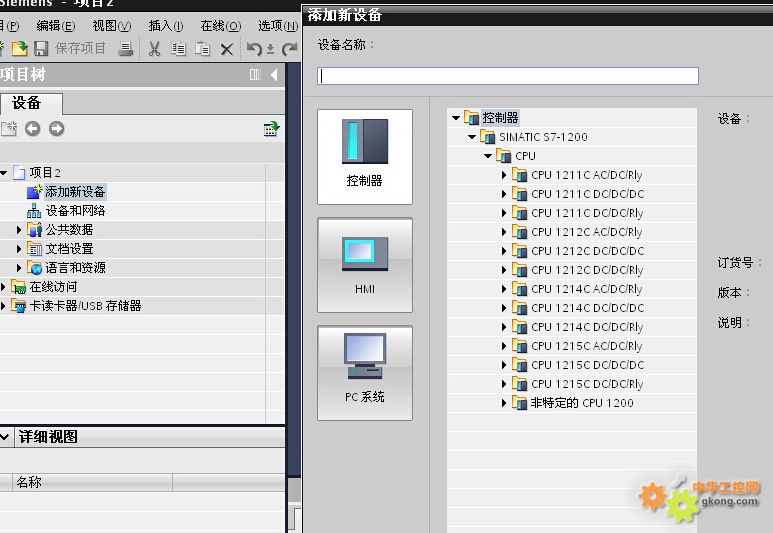Click the save project disk icon
The width and height of the screenshot is (773, 533).
pos(41,48)
